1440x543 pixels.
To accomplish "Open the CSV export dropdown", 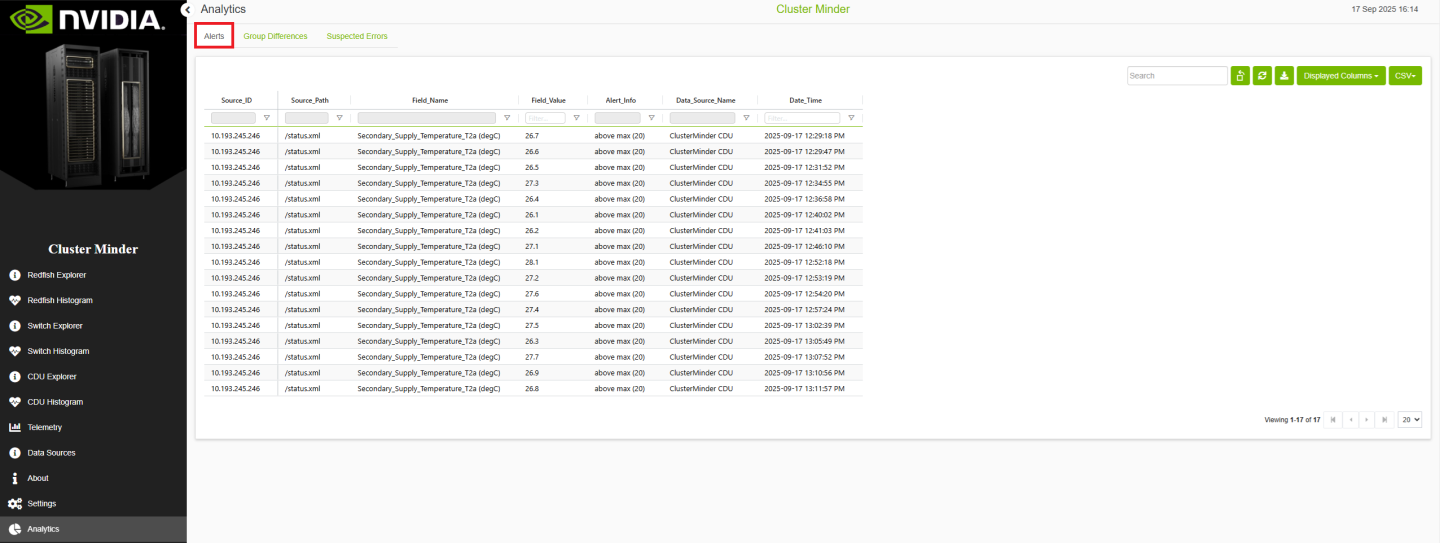I will click(1405, 76).
